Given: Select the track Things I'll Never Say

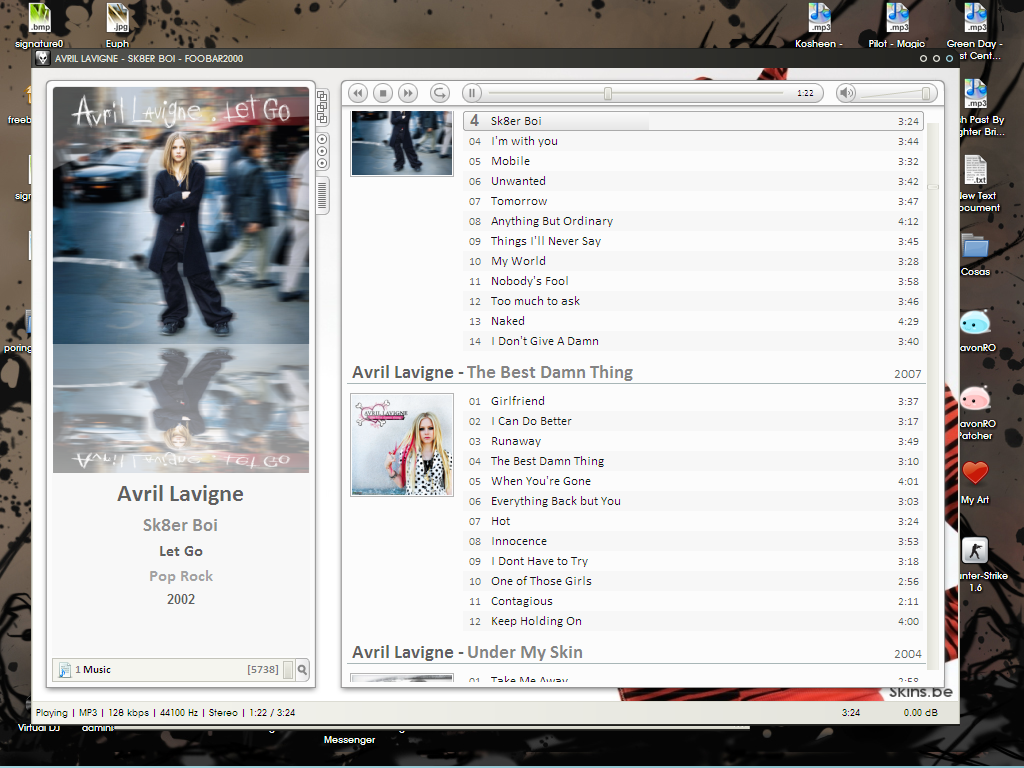Looking at the screenshot, I should tap(694, 241).
